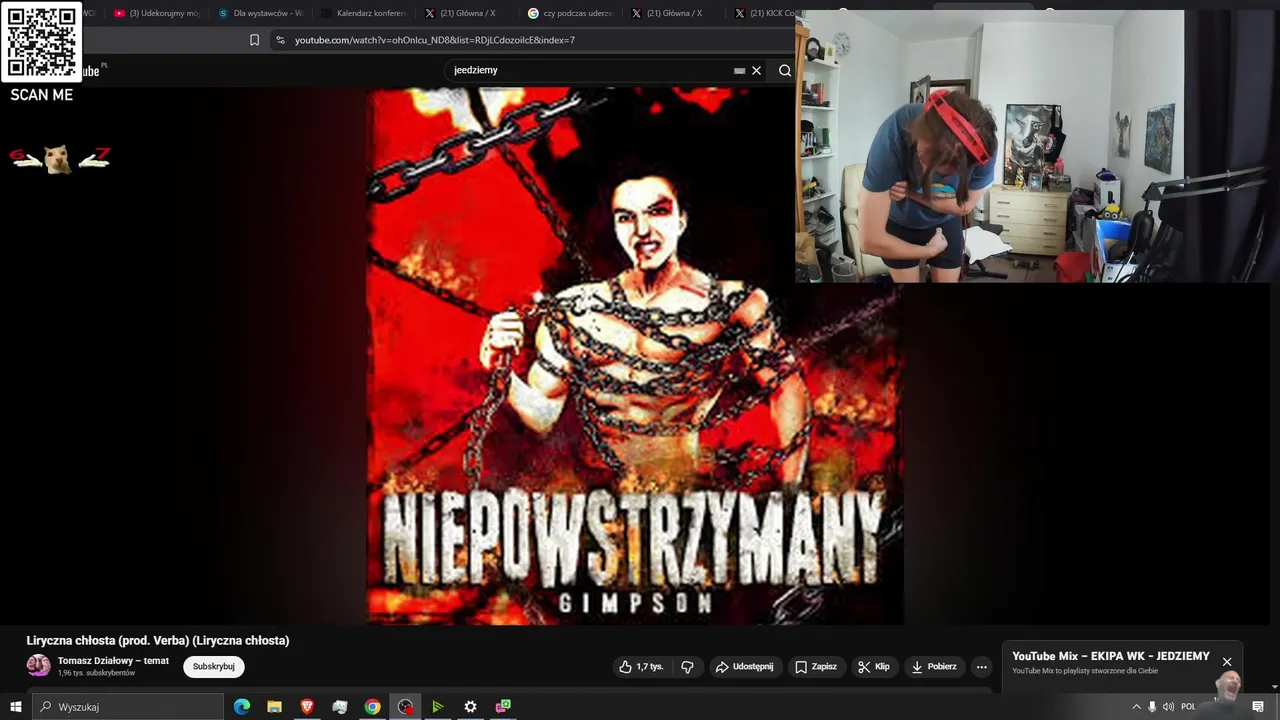Switch to 'Kalendarz konferenc' tab

click(364, 13)
